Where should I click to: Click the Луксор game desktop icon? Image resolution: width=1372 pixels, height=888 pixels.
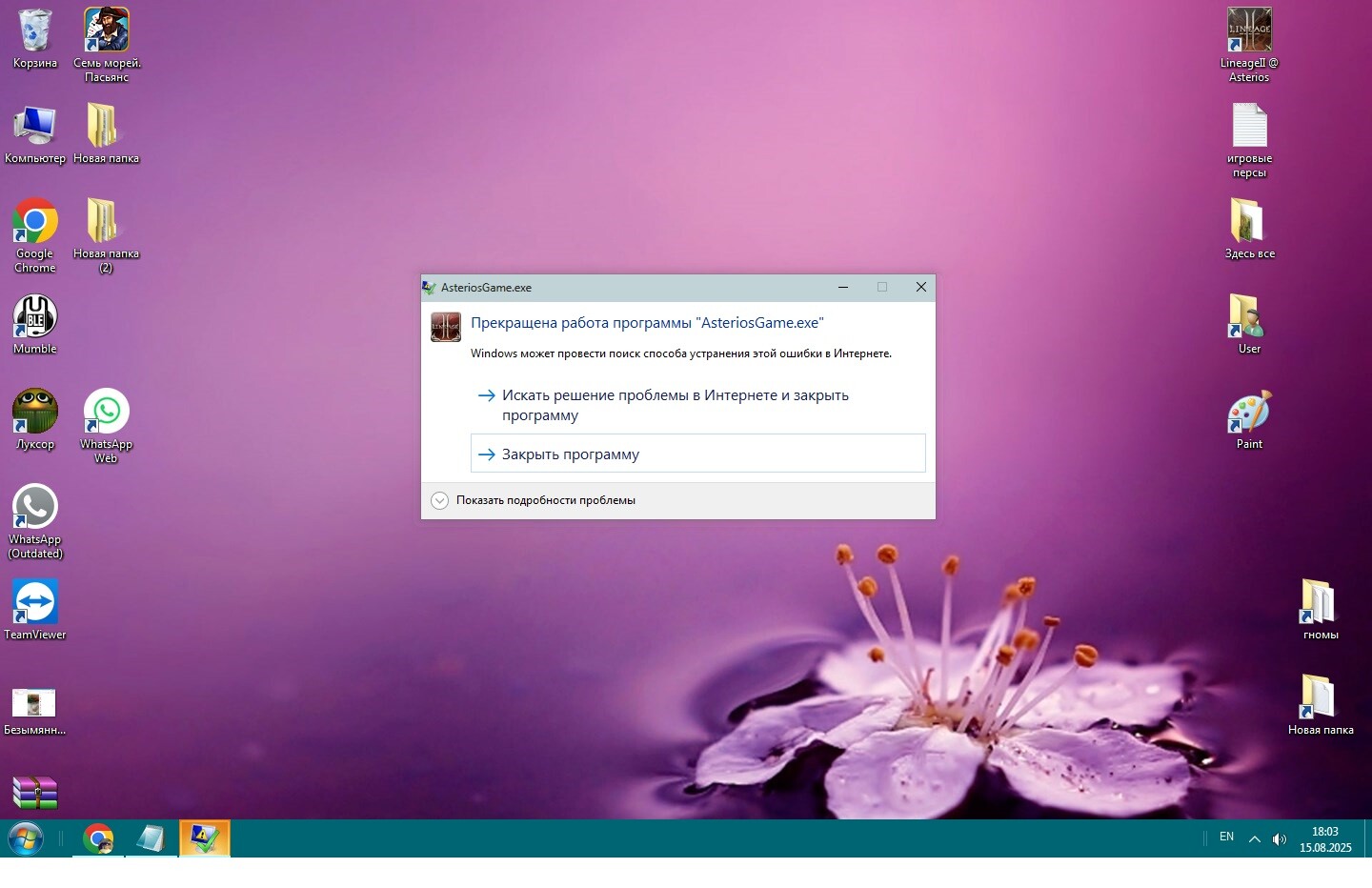[x=35, y=413]
